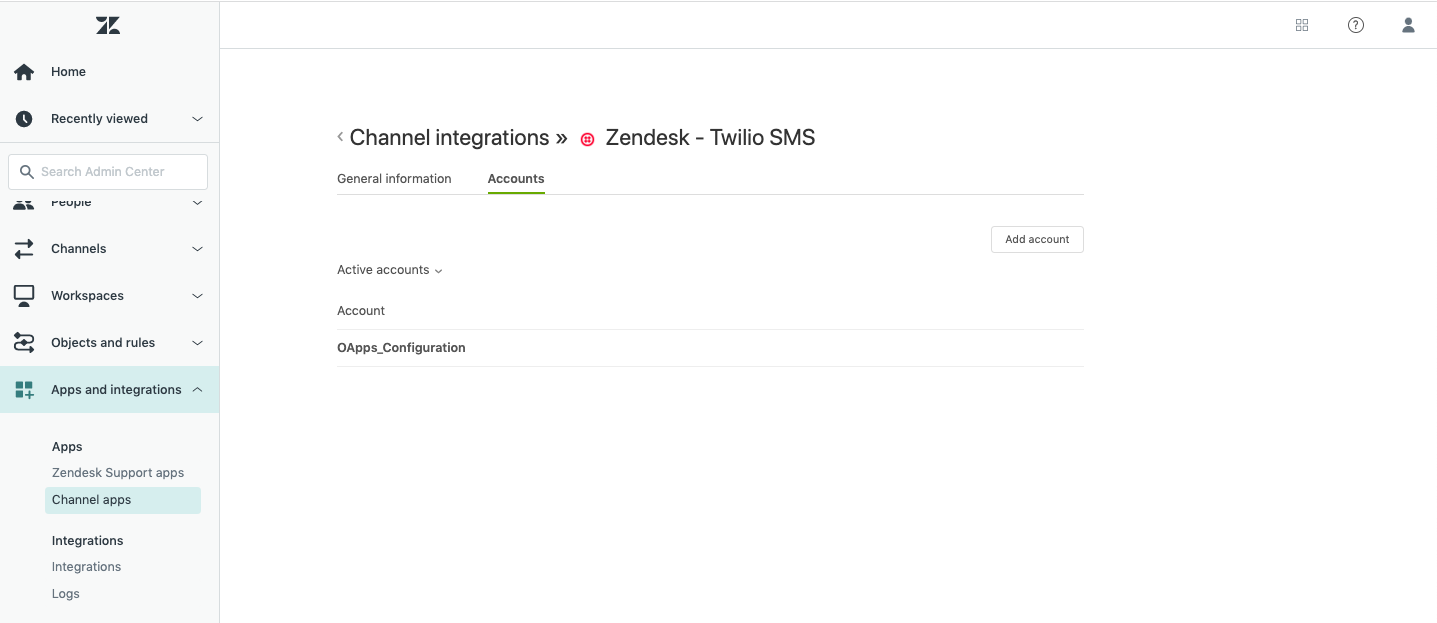This screenshot has width=1437, height=623.
Task: Open the help question mark icon
Action: (1356, 25)
